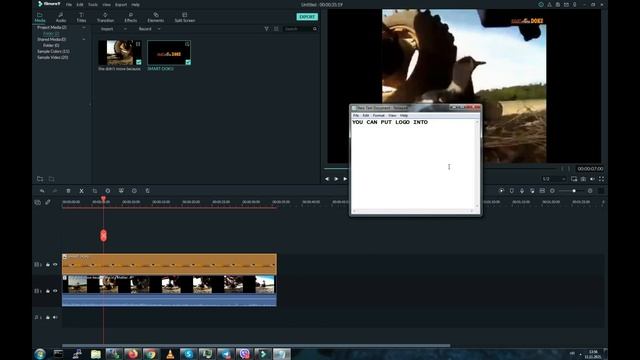
Task: Switch to the Audio tab
Action: click(x=61, y=17)
